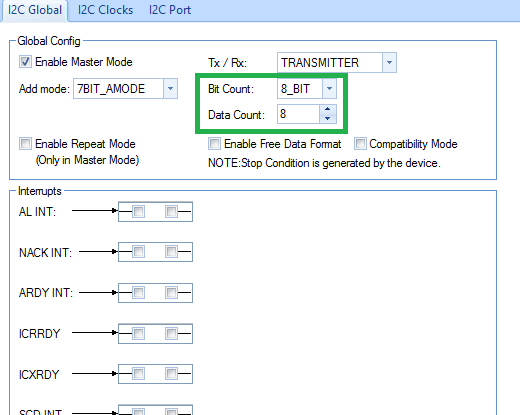The width and height of the screenshot is (520, 415).
Task: Toggle ICXRDY second interrupt checkbox
Action: point(171,374)
